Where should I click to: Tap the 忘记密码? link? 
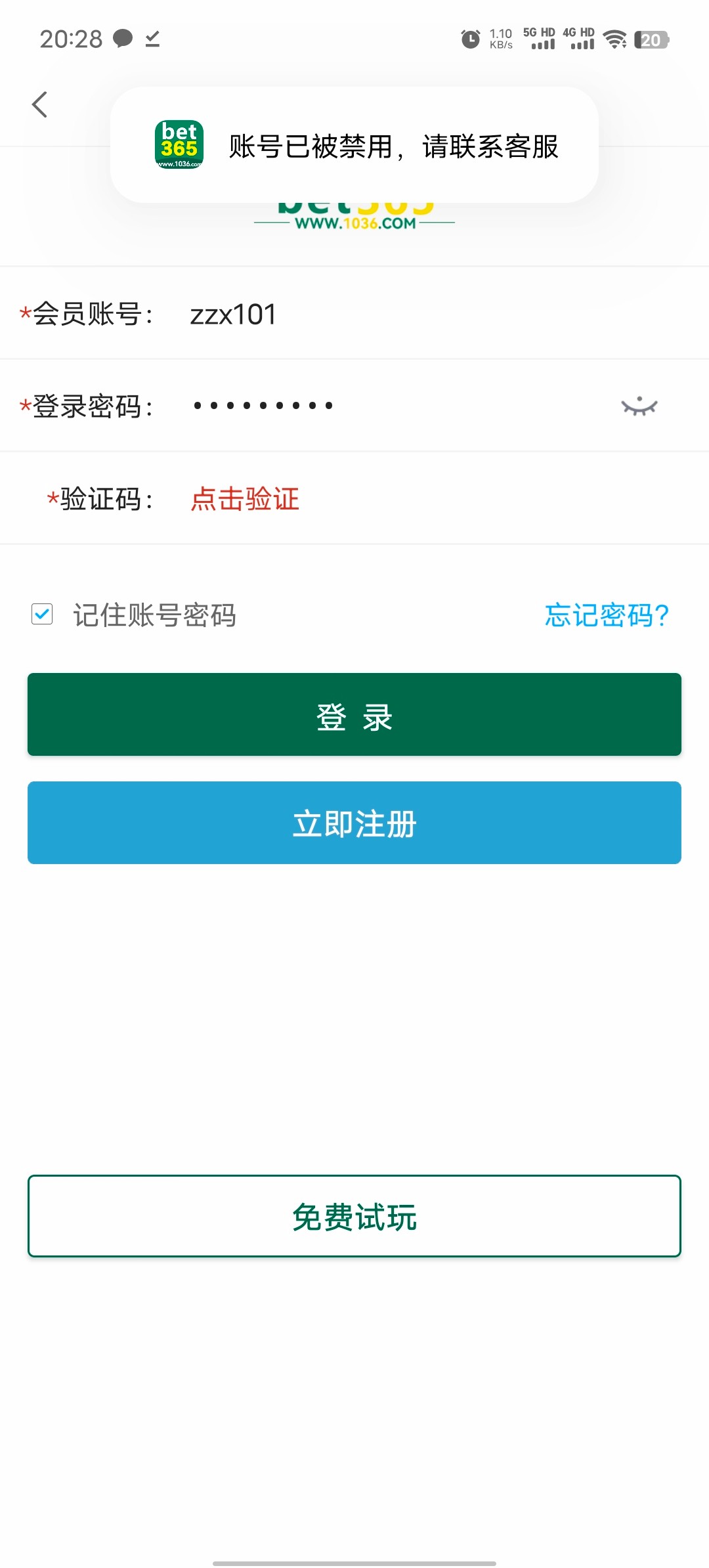pos(606,615)
